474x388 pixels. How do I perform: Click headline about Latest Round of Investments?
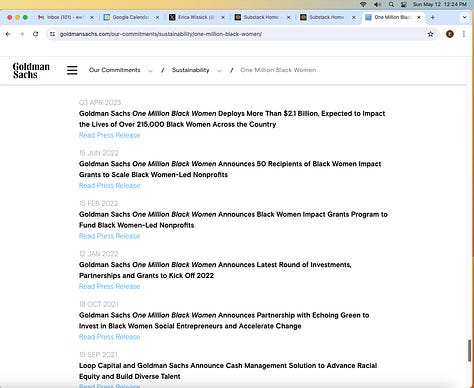(215, 270)
